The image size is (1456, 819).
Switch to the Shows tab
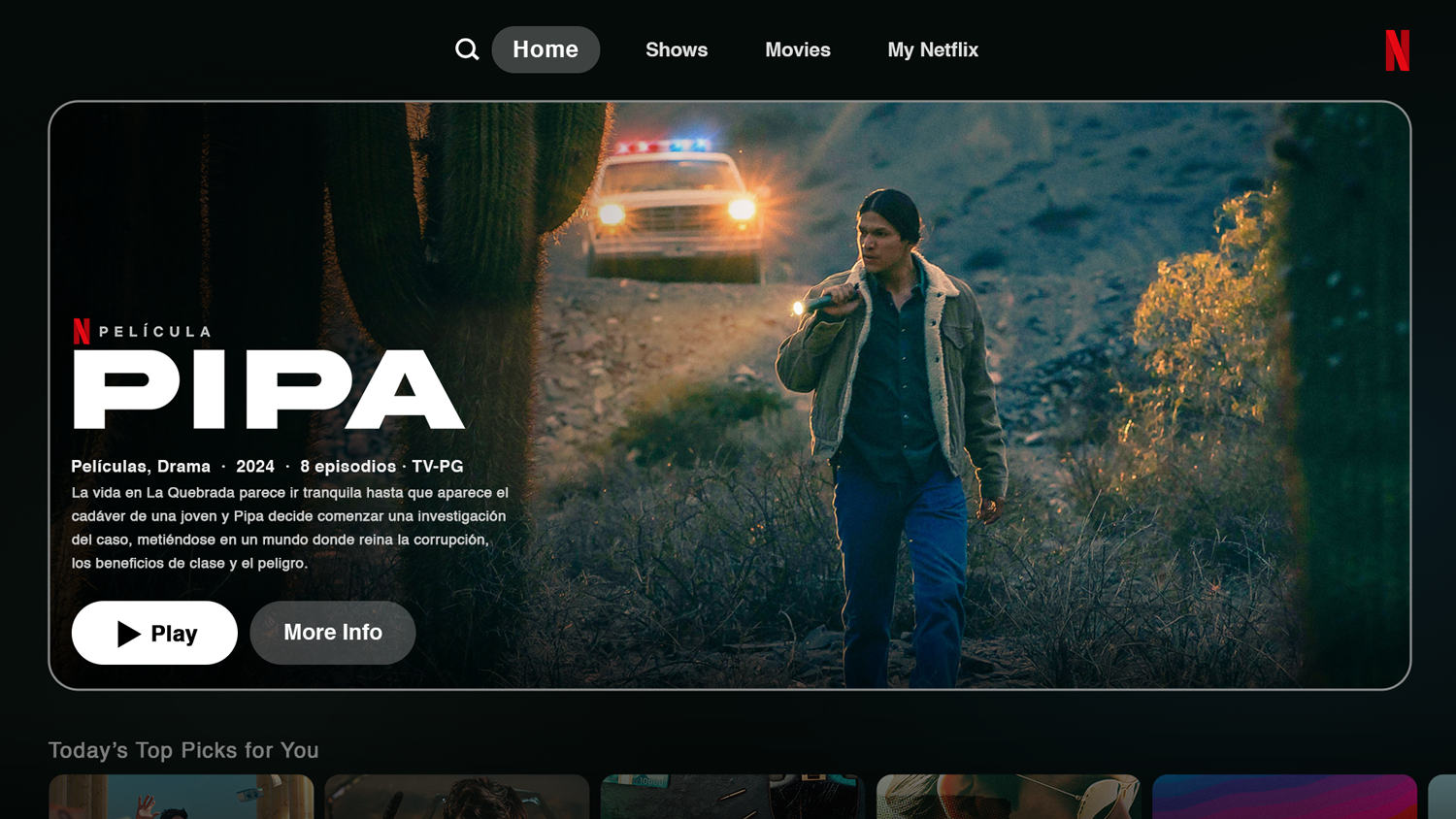pyautogui.click(x=677, y=49)
